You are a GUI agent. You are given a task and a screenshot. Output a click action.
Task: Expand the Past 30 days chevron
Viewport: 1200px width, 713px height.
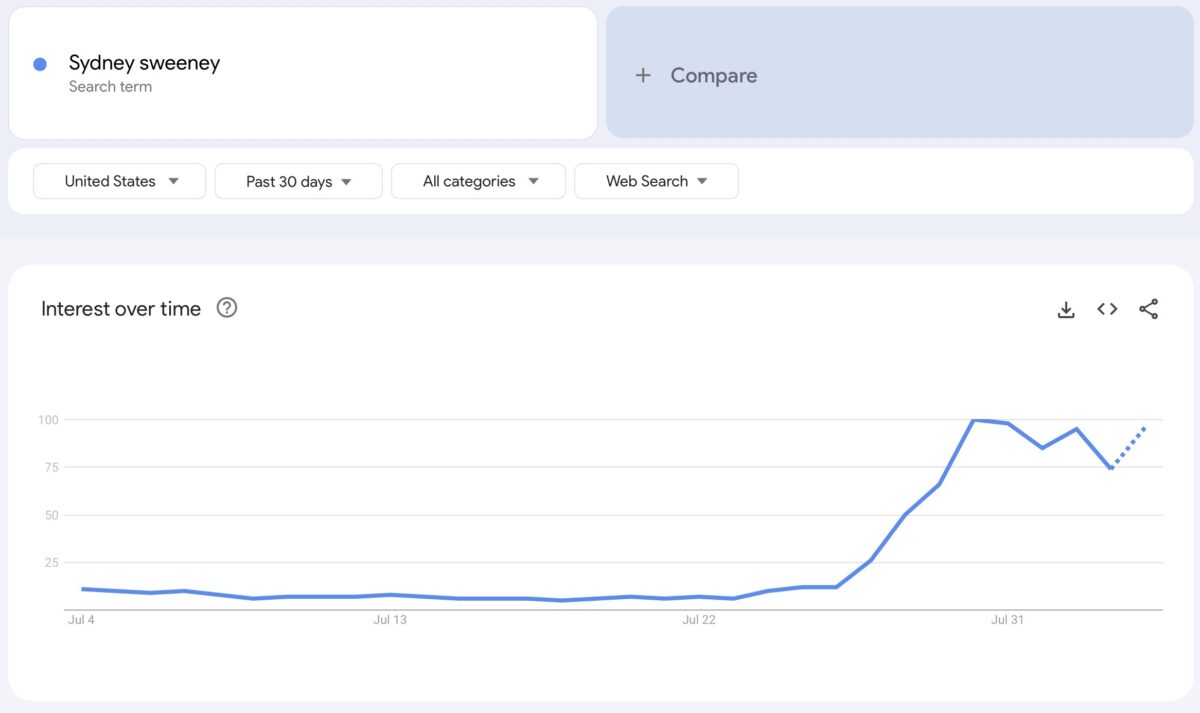pyautogui.click(x=347, y=181)
